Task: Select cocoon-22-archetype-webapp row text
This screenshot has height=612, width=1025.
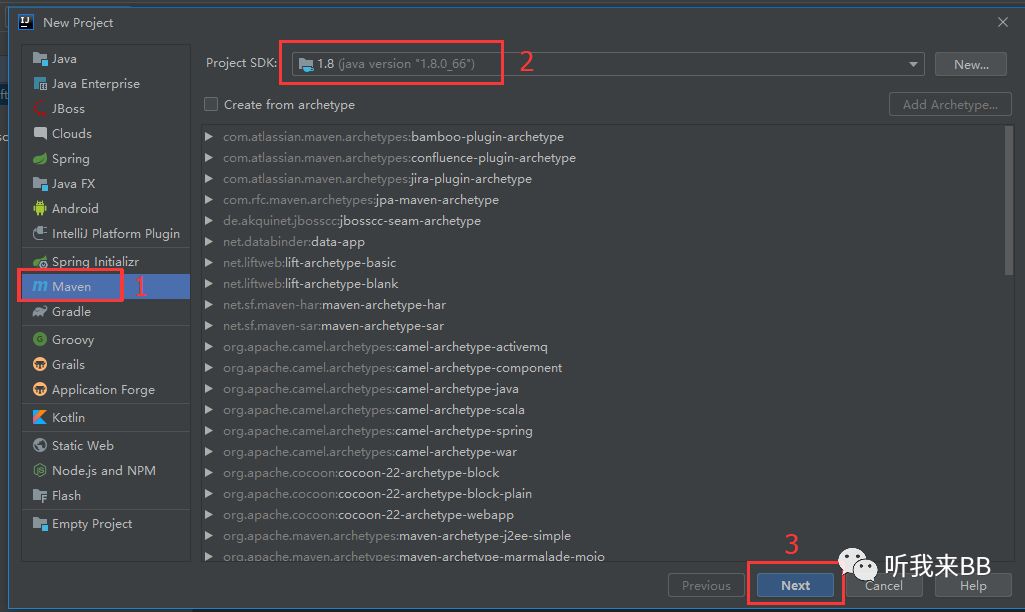Action: pos(368,515)
